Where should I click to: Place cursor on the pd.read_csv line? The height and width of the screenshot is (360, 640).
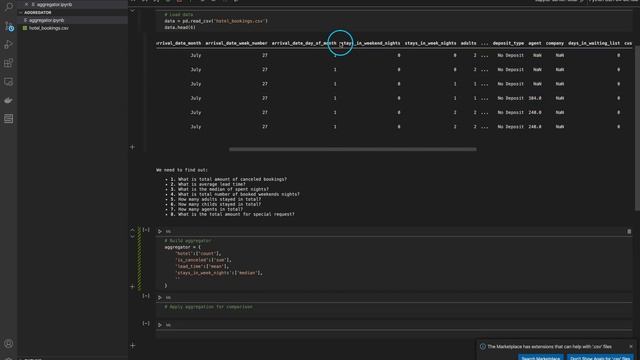click(216, 21)
